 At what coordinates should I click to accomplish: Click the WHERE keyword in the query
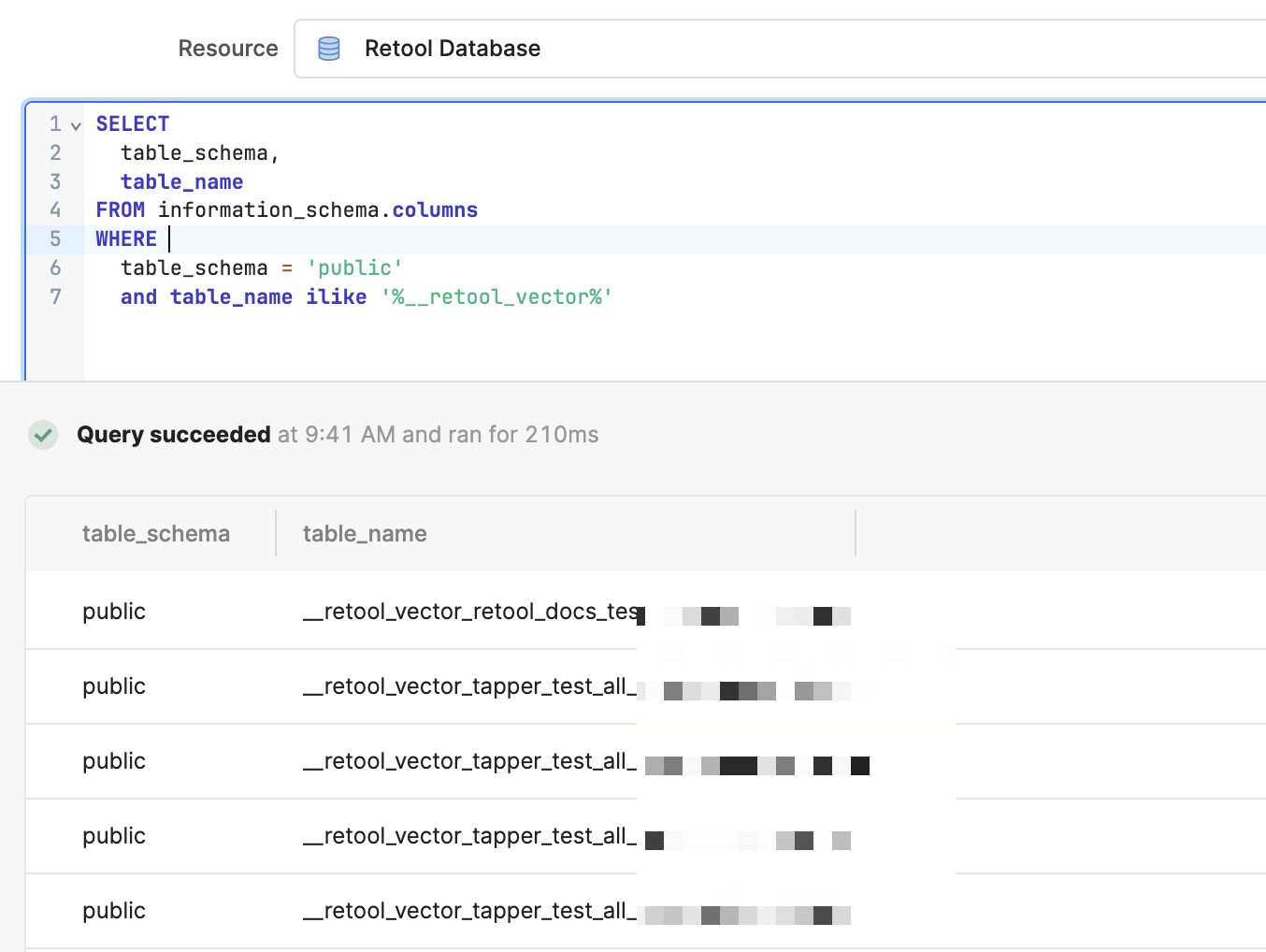[126, 239]
